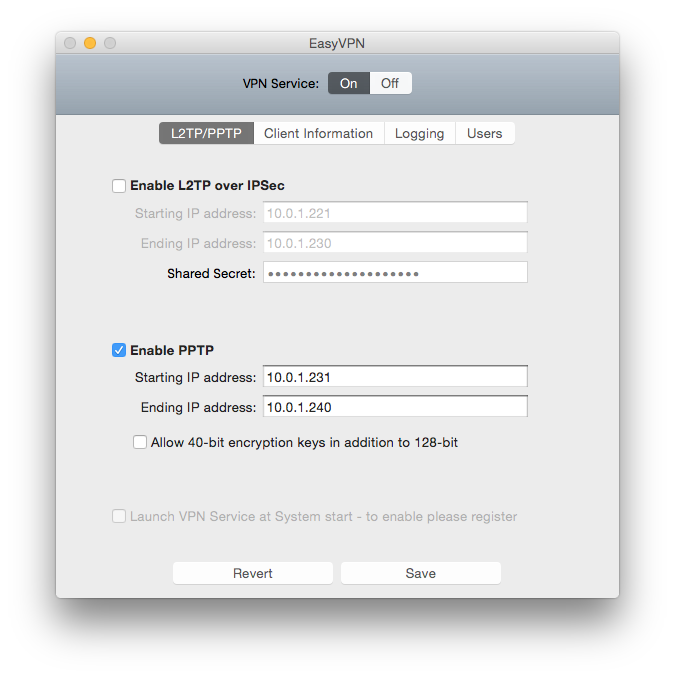This screenshot has width=675, height=678.
Task: Save the VPN settings
Action: 421,573
